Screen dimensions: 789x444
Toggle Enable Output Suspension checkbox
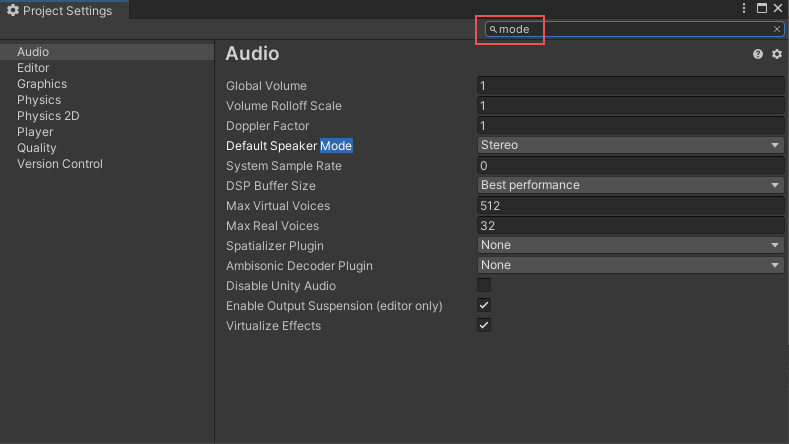[x=484, y=306]
